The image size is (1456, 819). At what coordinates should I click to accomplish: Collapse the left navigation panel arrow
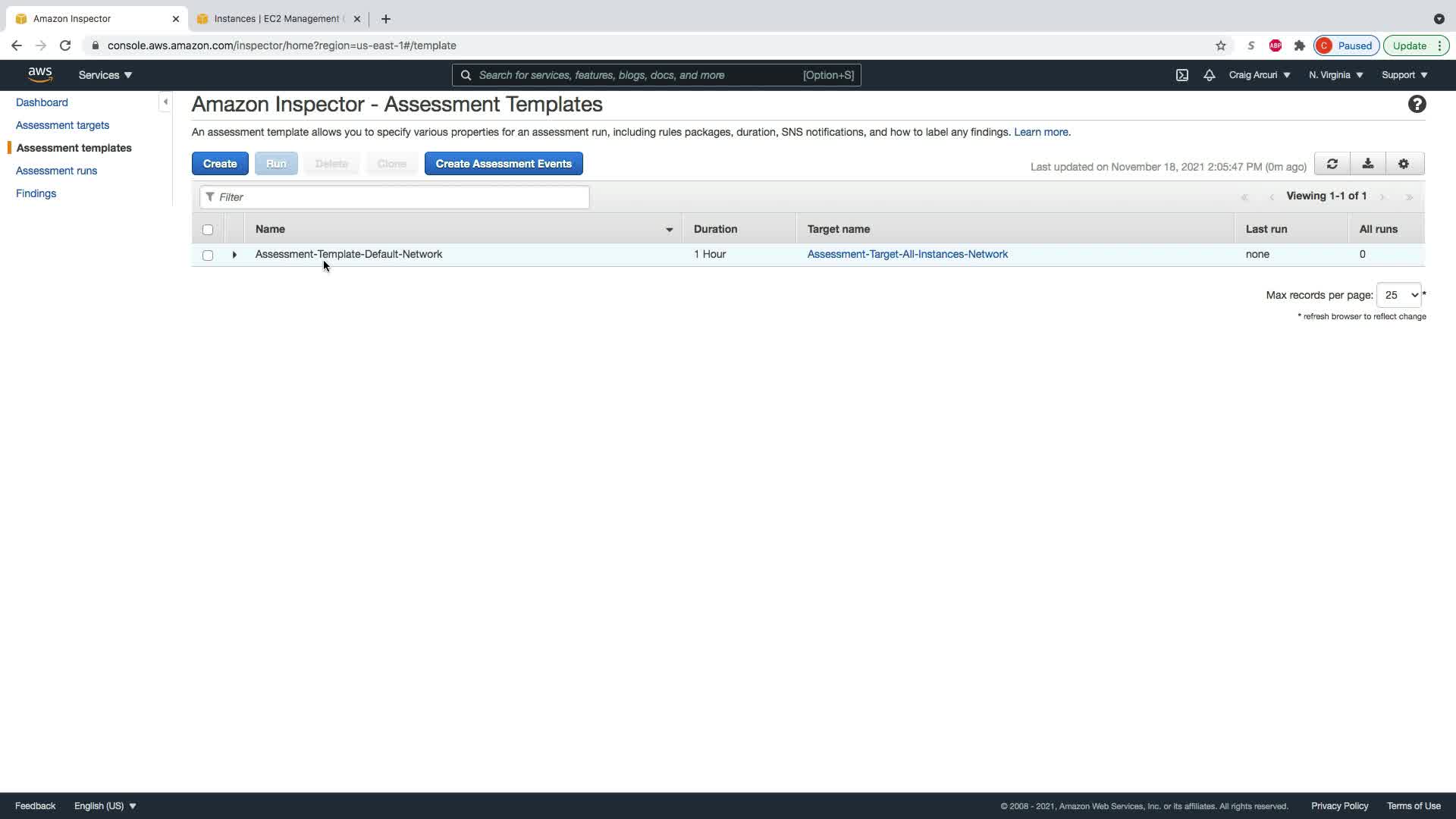point(165,102)
